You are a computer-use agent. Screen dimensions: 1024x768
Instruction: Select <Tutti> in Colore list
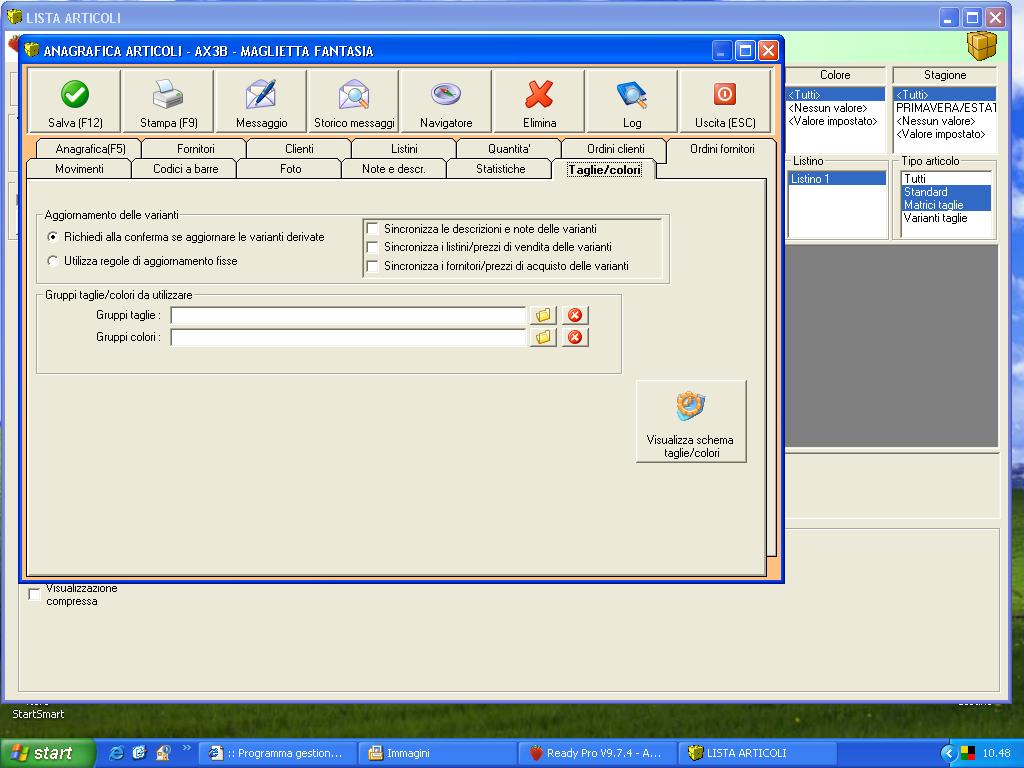[835, 95]
